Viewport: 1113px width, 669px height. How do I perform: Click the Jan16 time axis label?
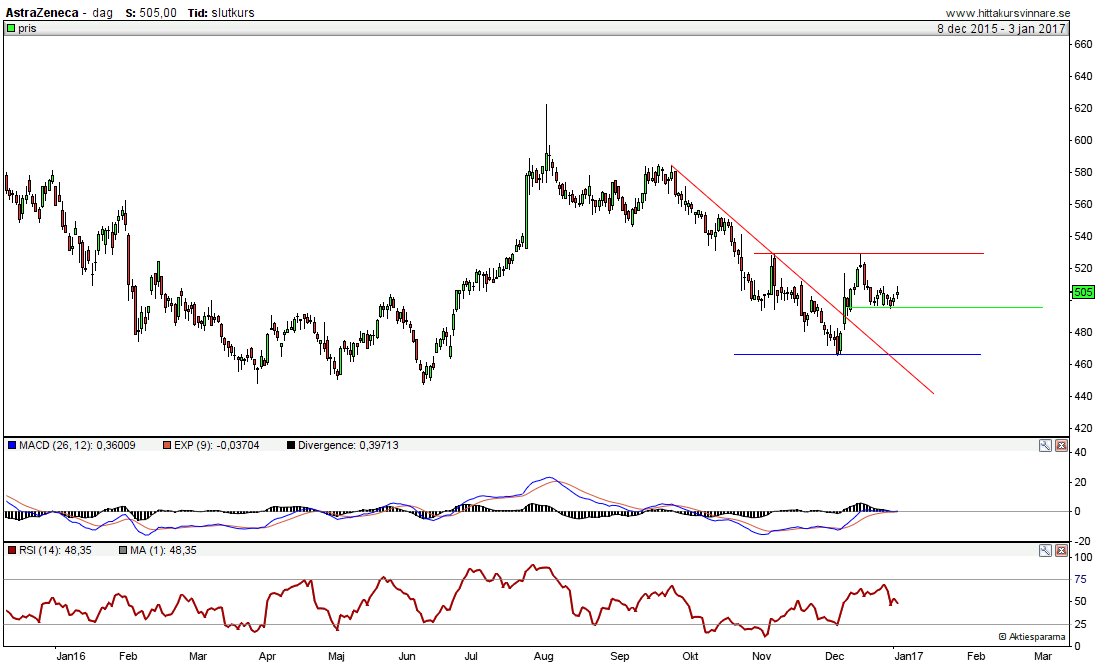point(71,656)
